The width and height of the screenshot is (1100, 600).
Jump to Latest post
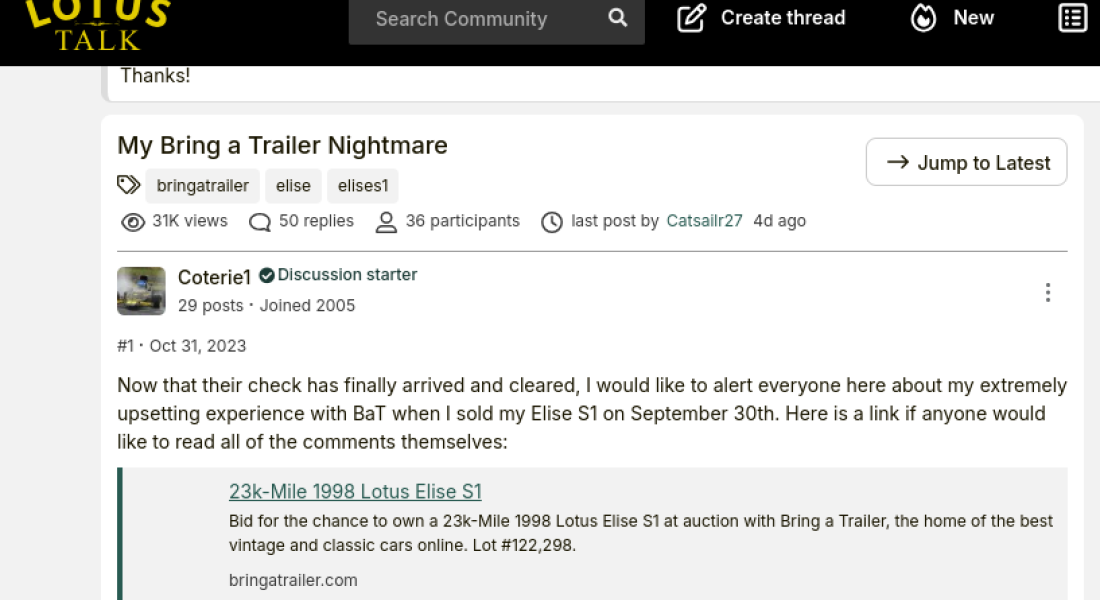tap(966, 162)
